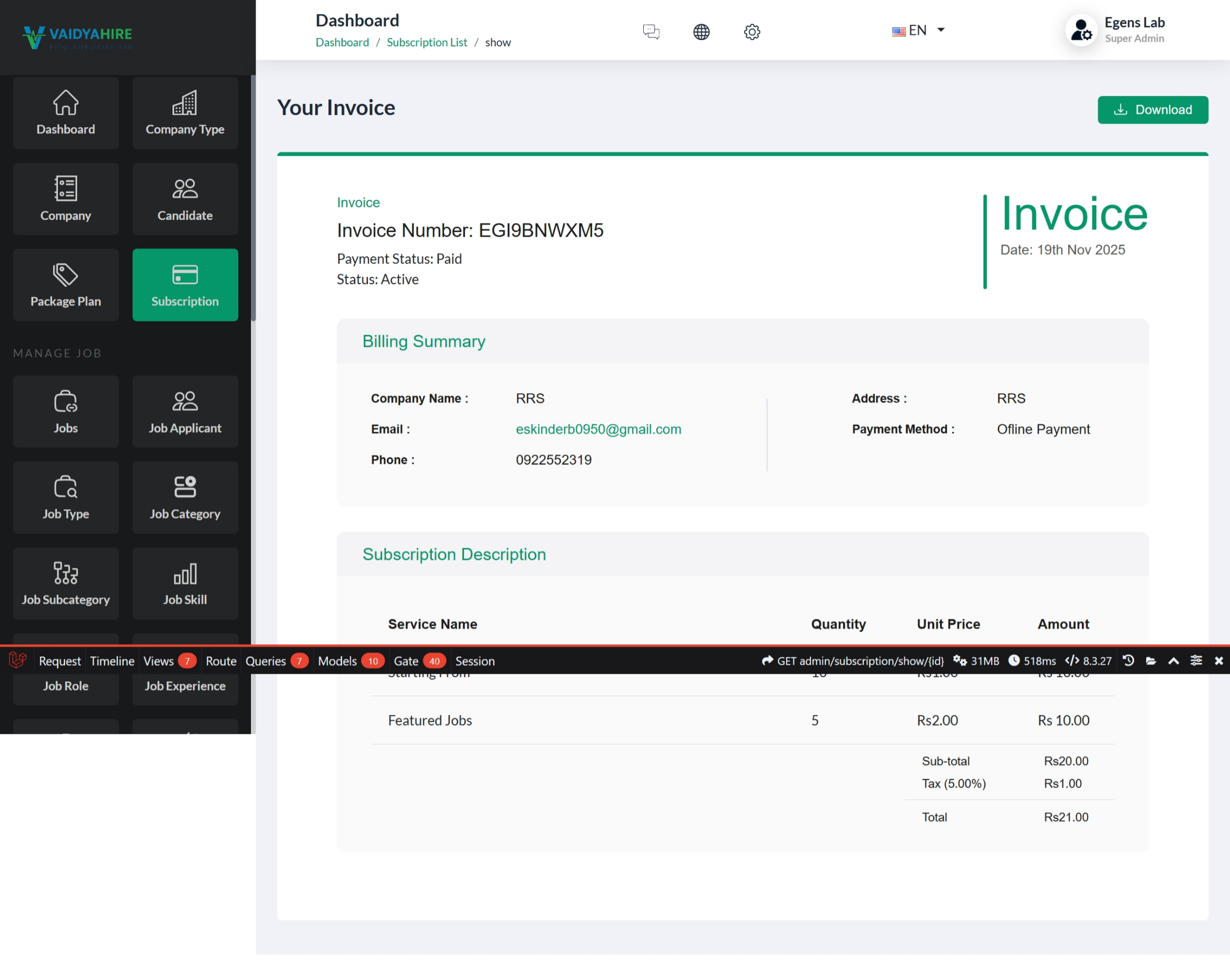Download the invoice
The image size is (1230, 980).
click(1152, 110)
